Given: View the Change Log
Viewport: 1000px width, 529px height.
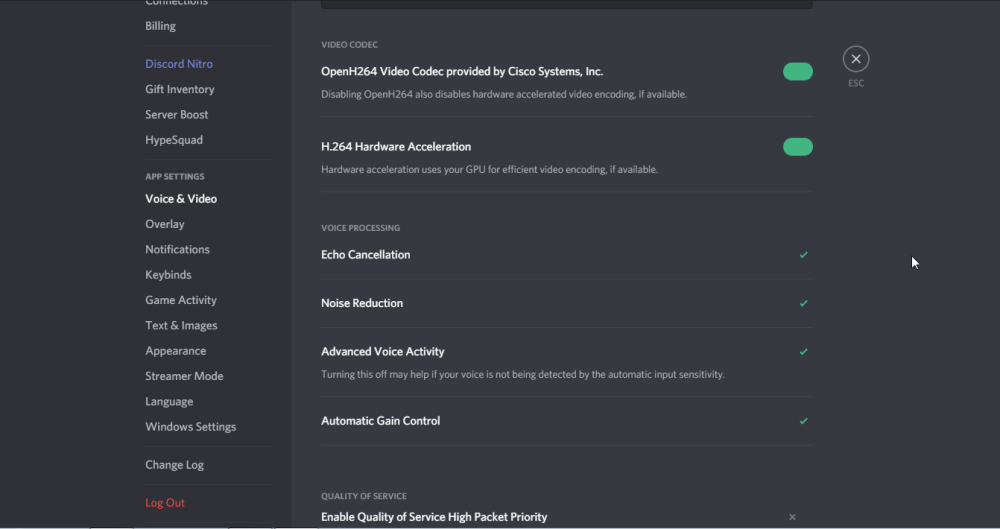Looking at the screenshot, I should [174, 465].
